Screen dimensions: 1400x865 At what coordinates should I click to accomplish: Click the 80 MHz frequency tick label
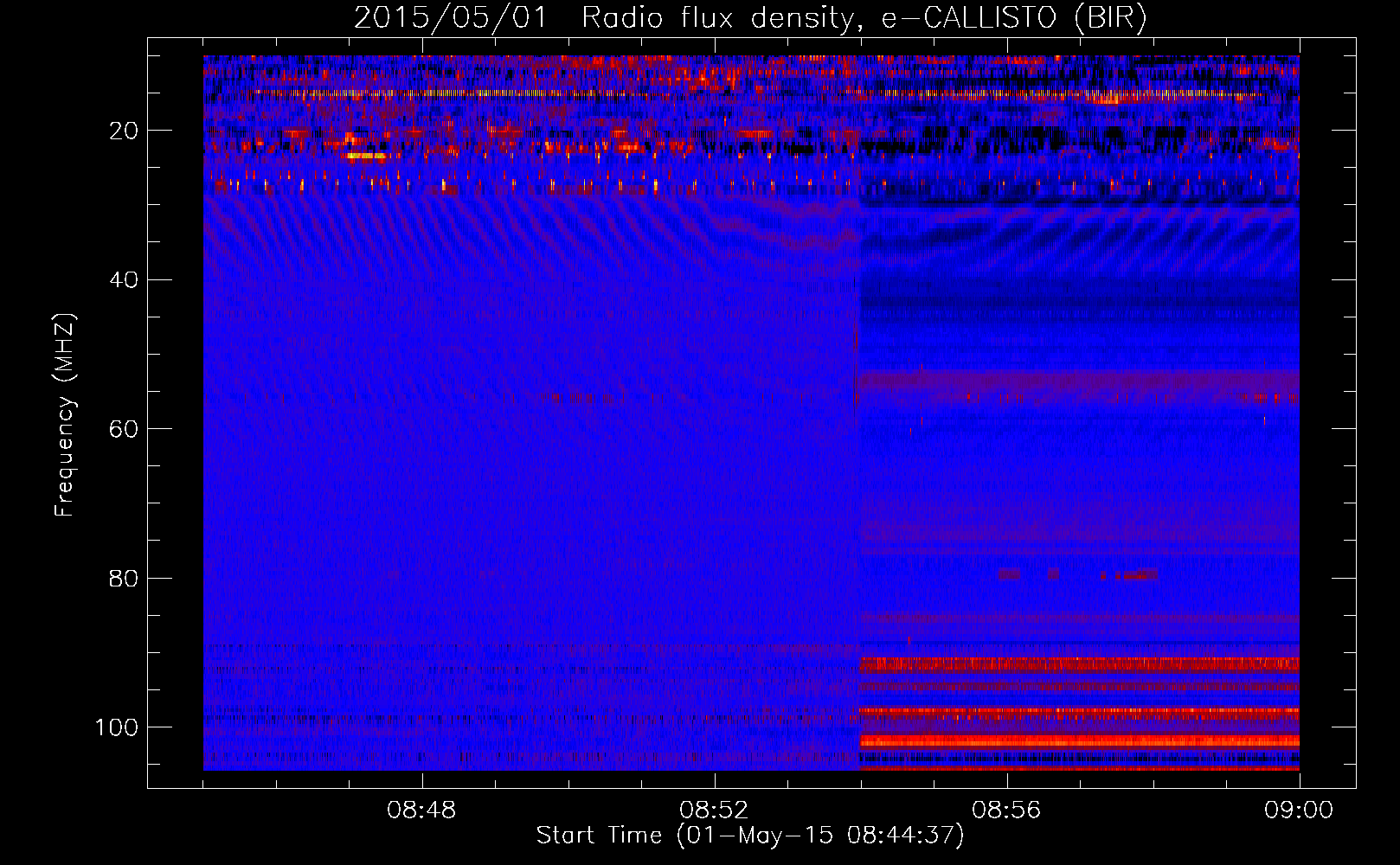click(x=124, y=578)
